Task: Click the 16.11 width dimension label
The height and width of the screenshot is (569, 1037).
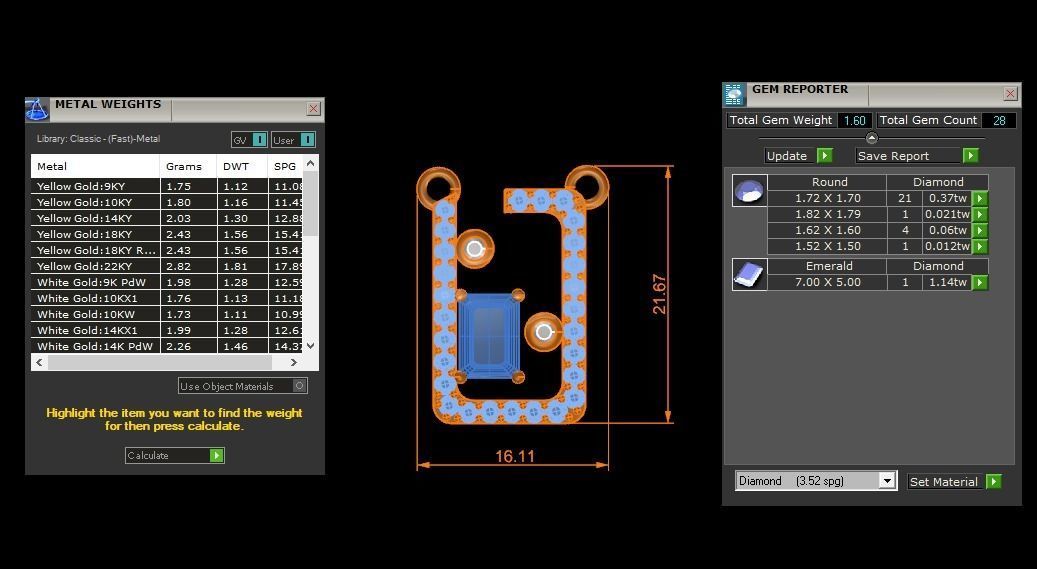Action: pos(515,456)
